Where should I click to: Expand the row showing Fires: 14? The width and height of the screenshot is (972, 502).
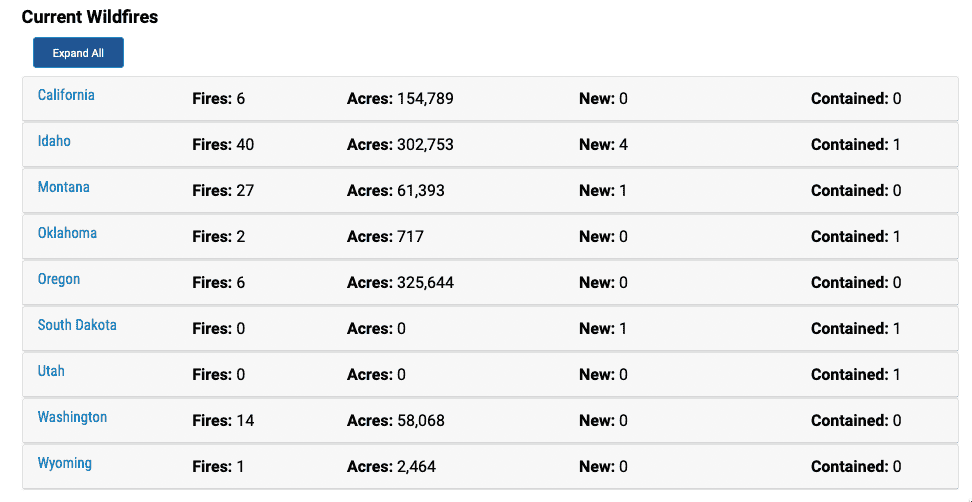point(490,420)
